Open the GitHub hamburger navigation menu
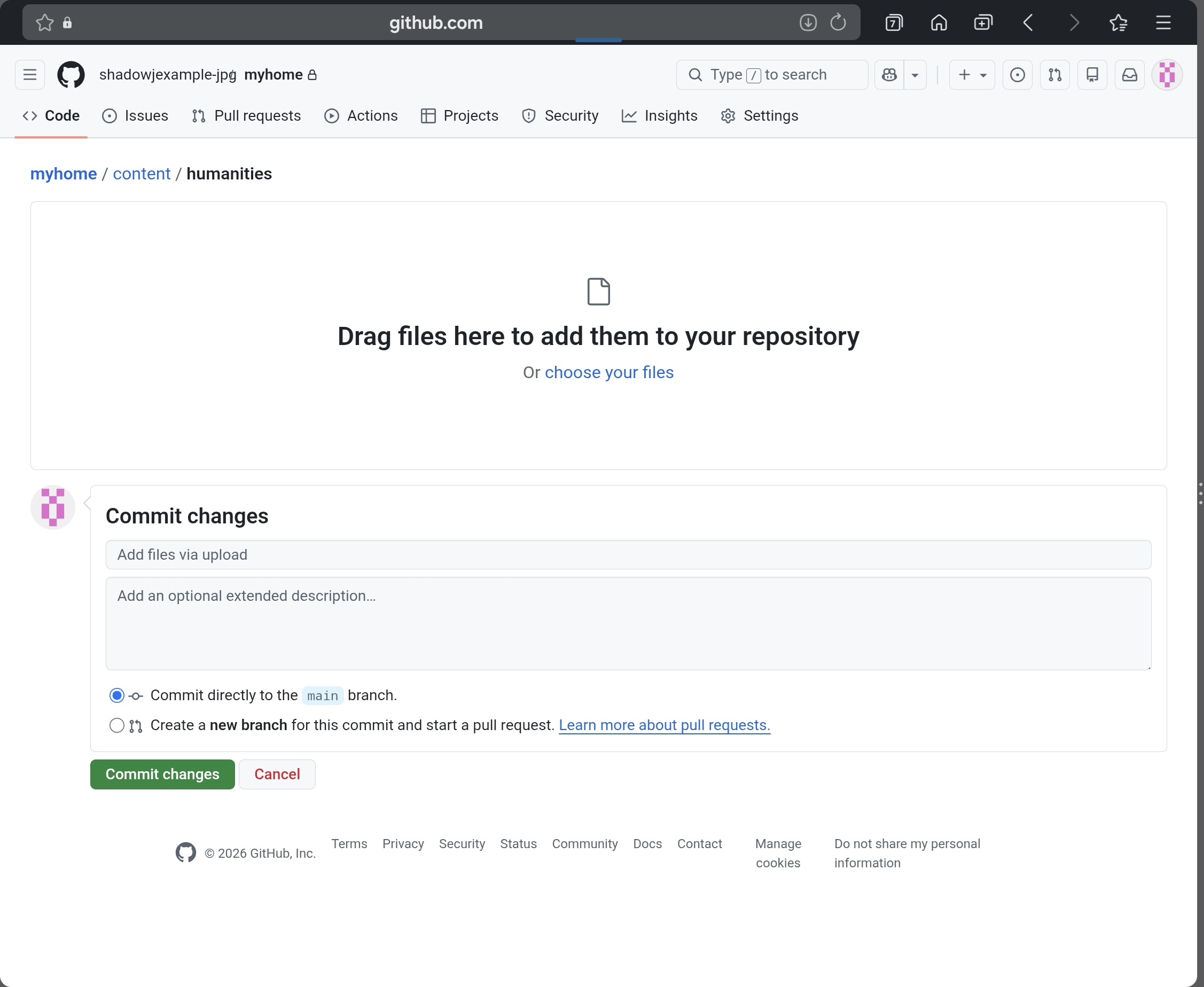1204x987 pixels. click(x=29, y=74)
